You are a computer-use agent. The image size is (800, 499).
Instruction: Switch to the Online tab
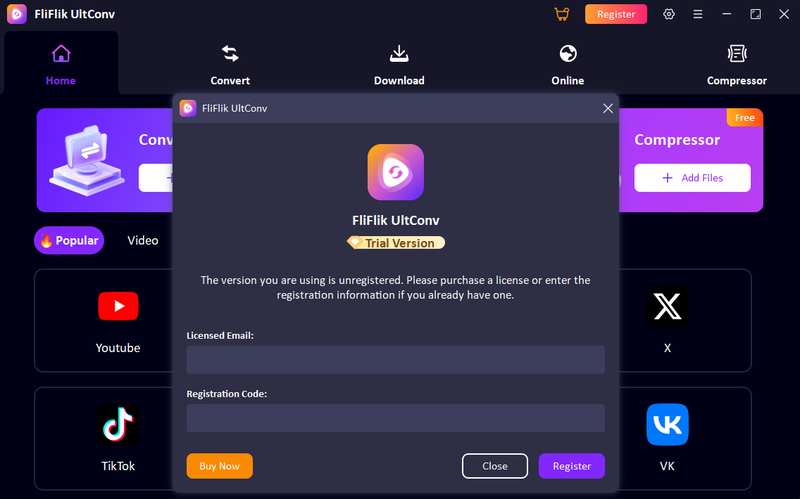click(567, 65)
